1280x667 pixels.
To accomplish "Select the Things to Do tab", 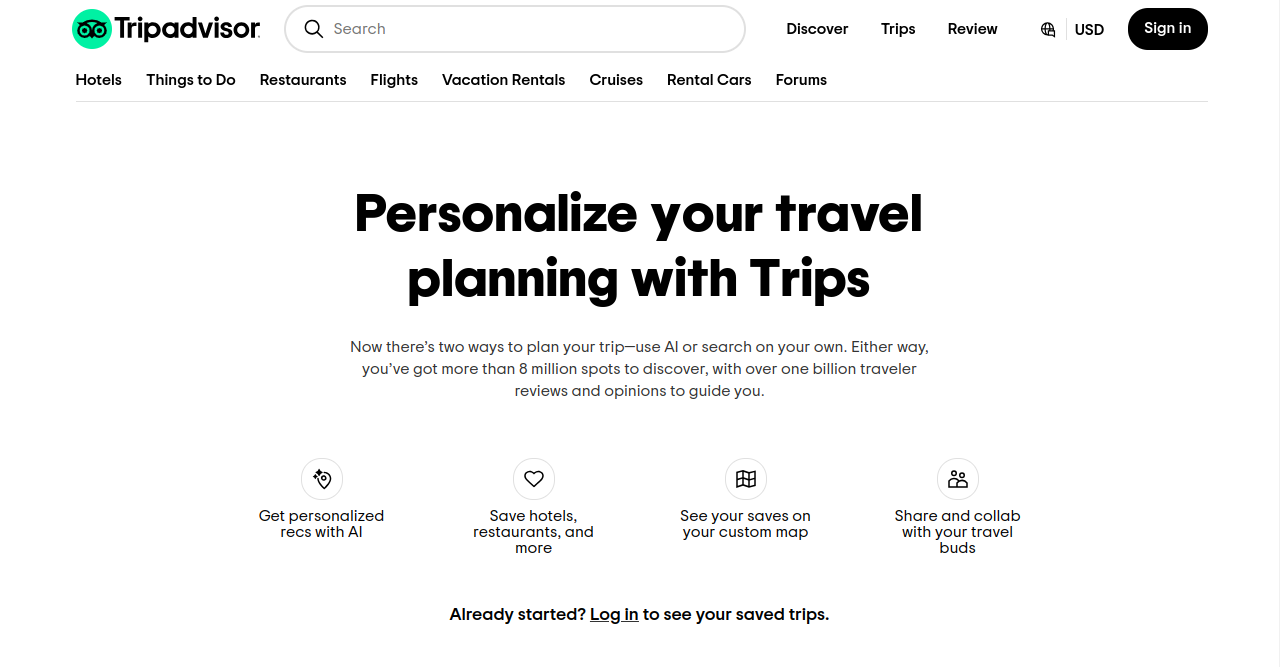I will tap(191, 80).
